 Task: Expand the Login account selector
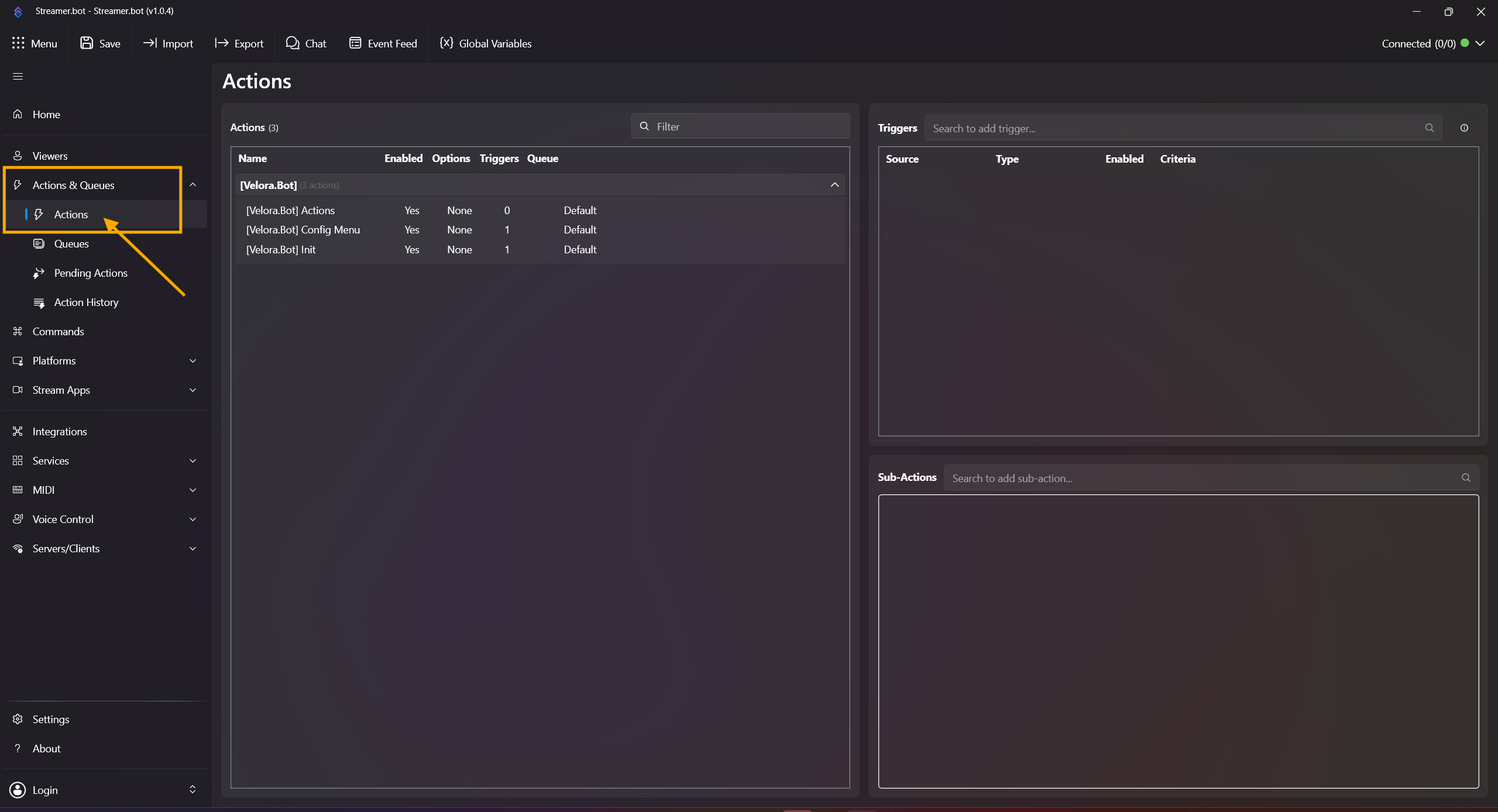(x=193, y=790)
